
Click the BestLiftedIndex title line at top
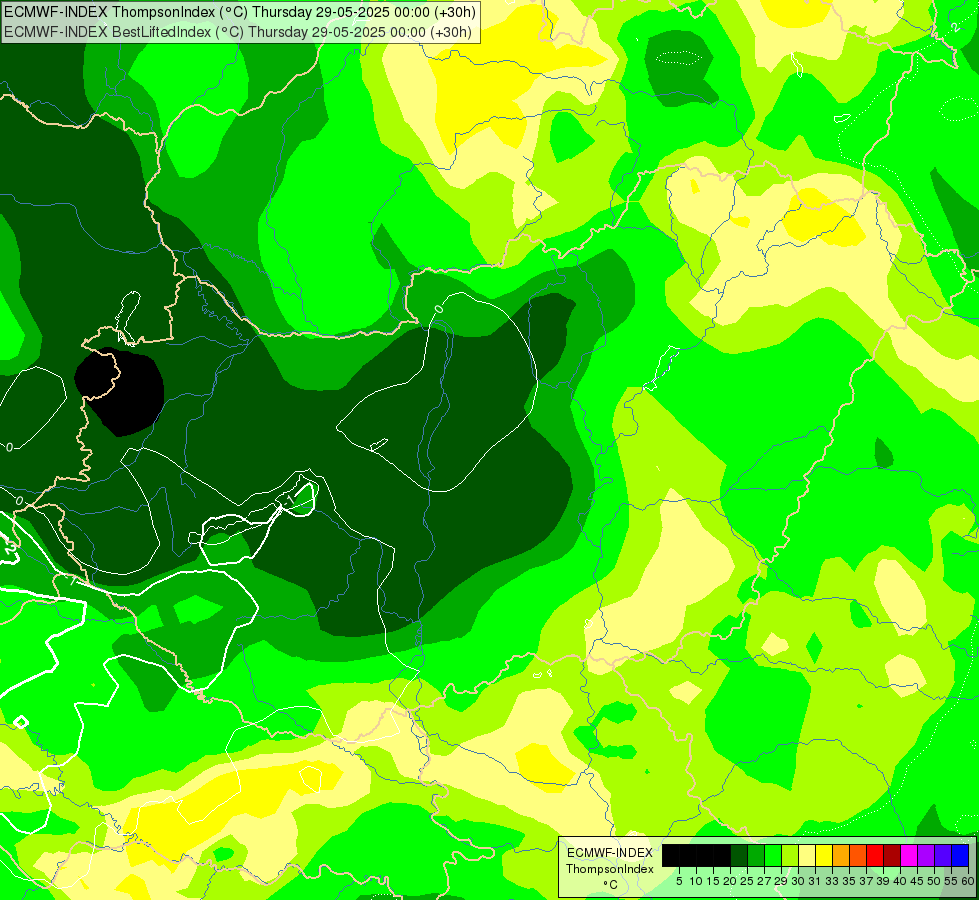(x=238, y=32)
